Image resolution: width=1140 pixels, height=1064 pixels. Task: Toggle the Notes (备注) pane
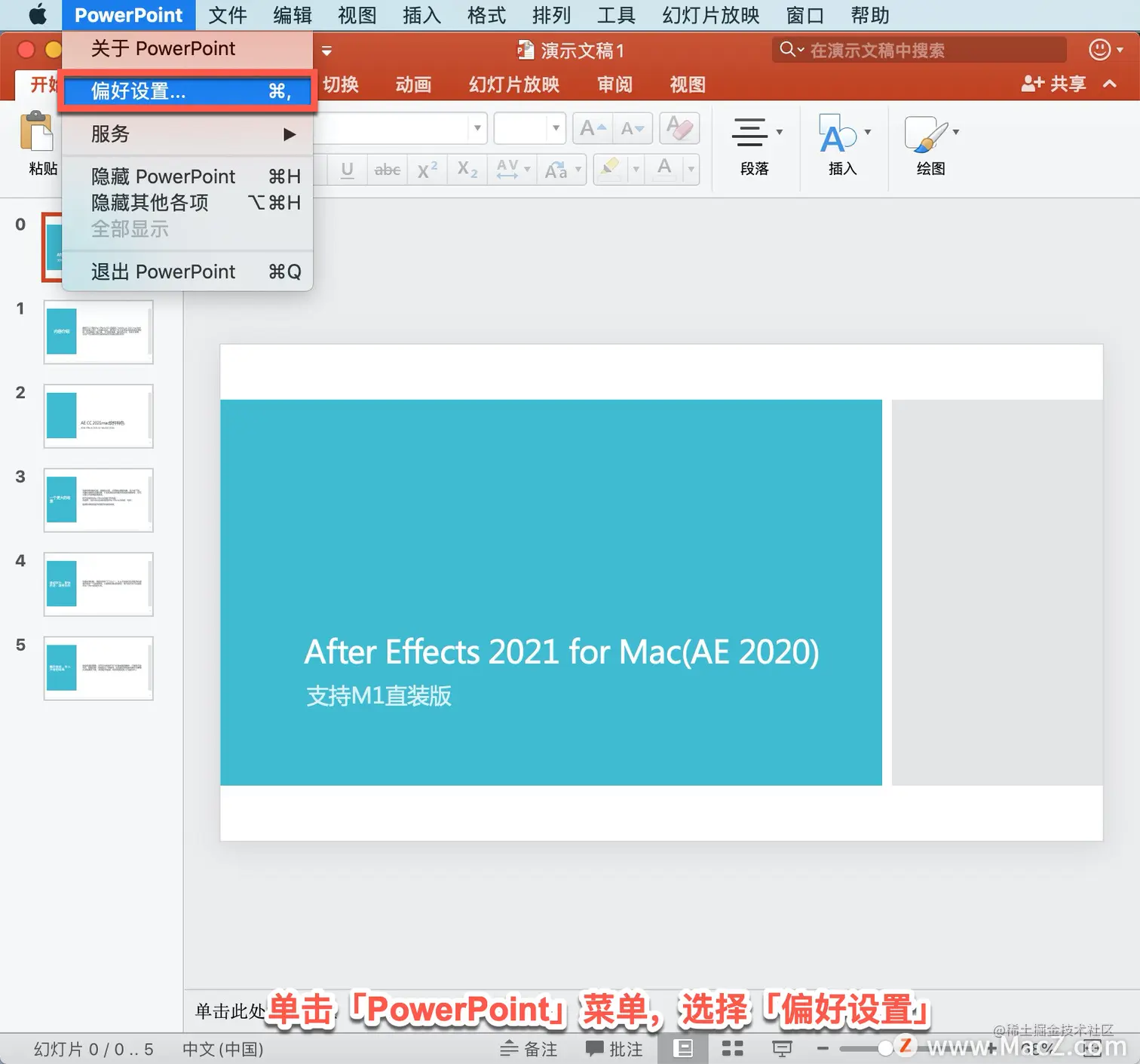[529, 1049]
